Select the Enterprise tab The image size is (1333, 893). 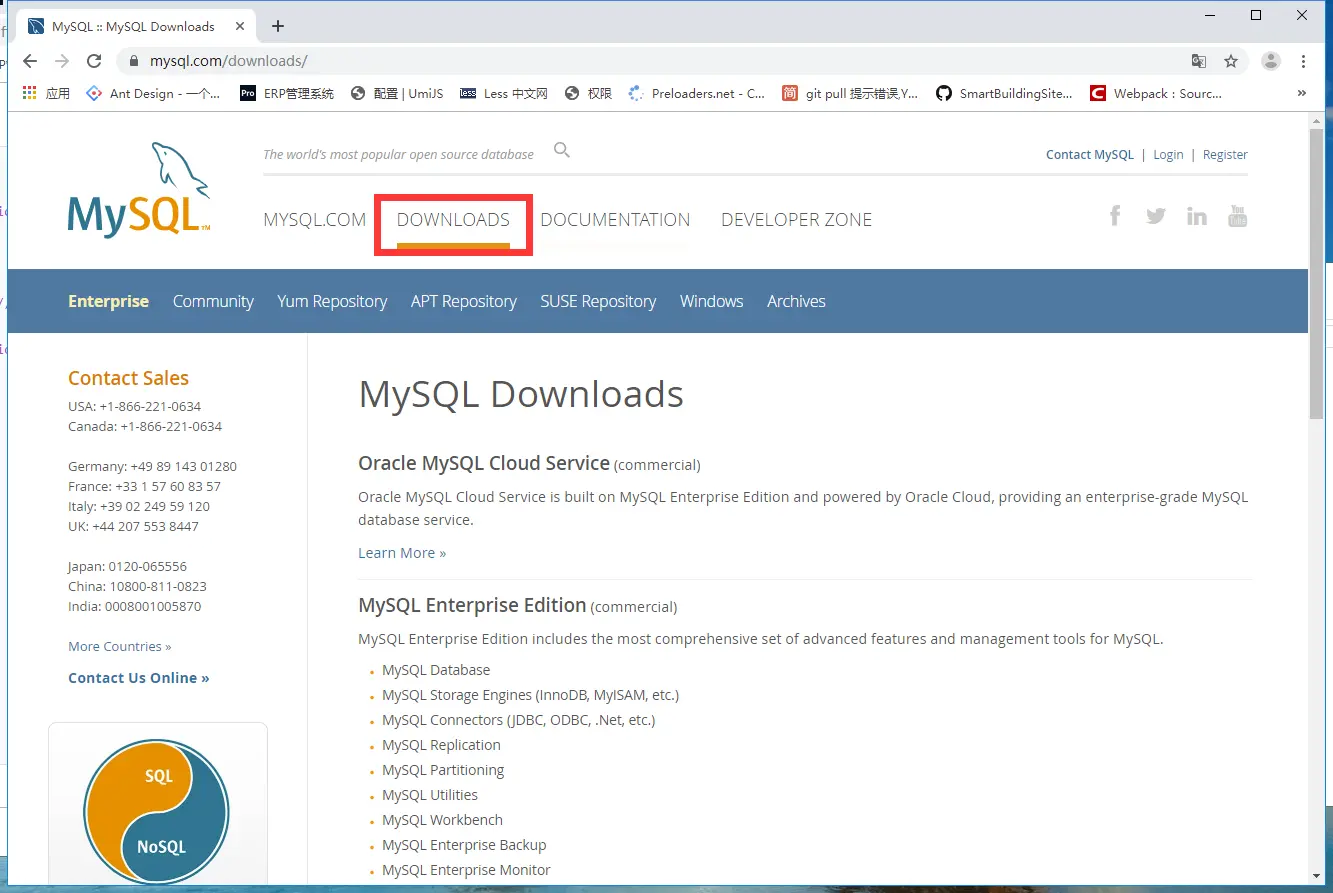[108, 301]
